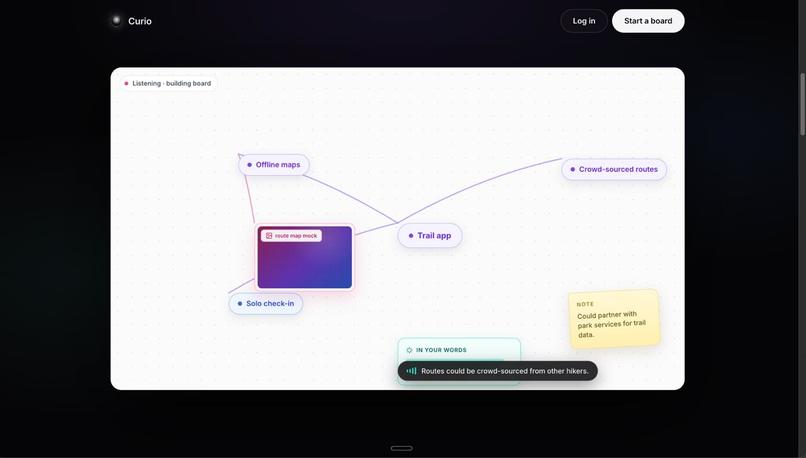Click the red recording dot in status badge
806x458 pixels.
[126, 83]
